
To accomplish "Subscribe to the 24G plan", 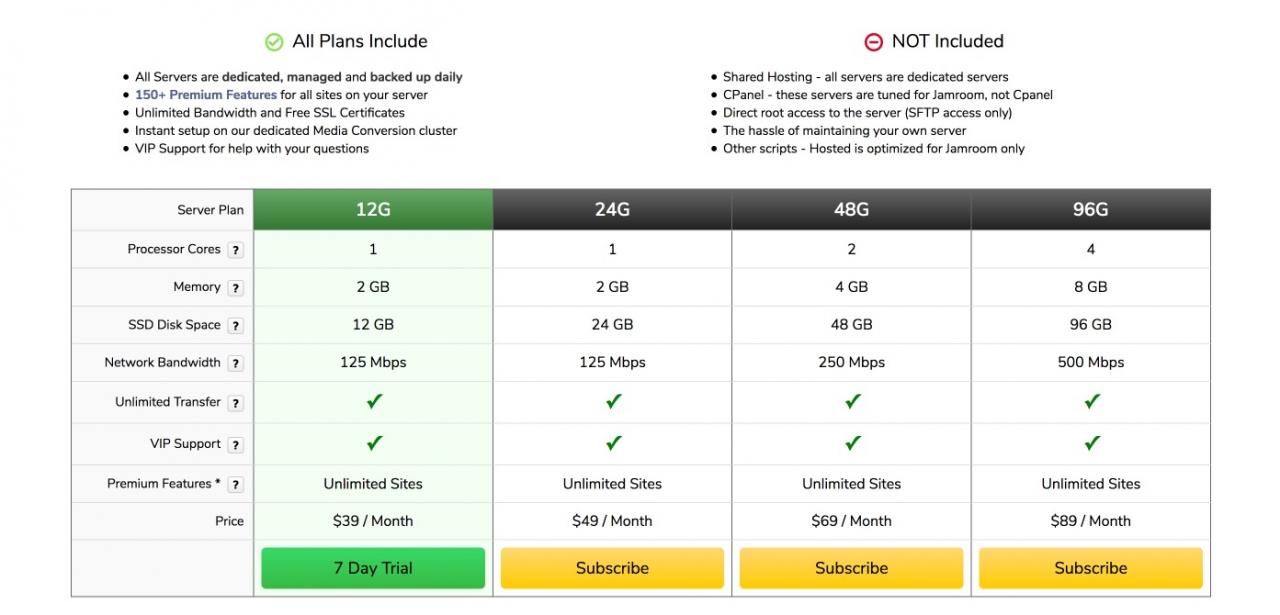I will [x=612, y=568].
